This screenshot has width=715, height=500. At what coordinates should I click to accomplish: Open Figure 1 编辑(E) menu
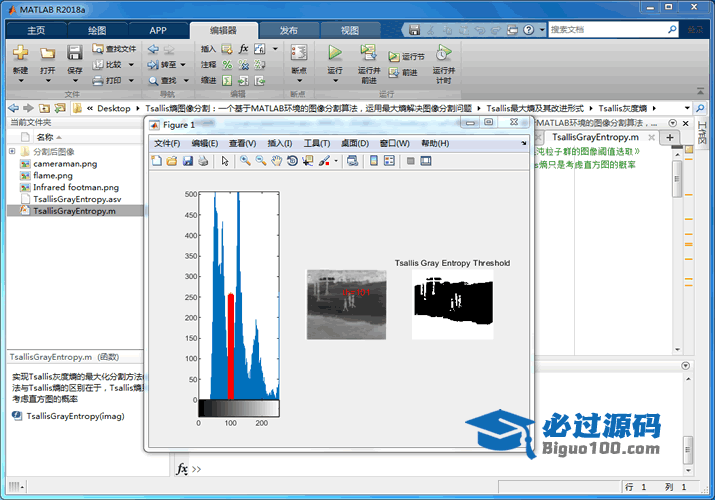(205, 144)
